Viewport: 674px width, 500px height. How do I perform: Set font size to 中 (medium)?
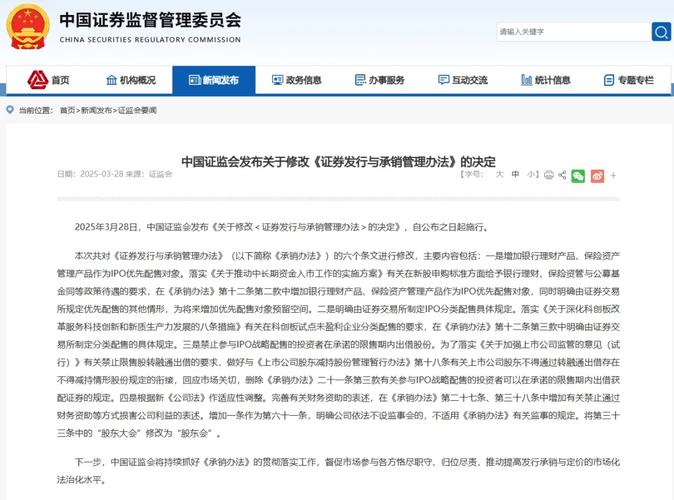(515, 175)
